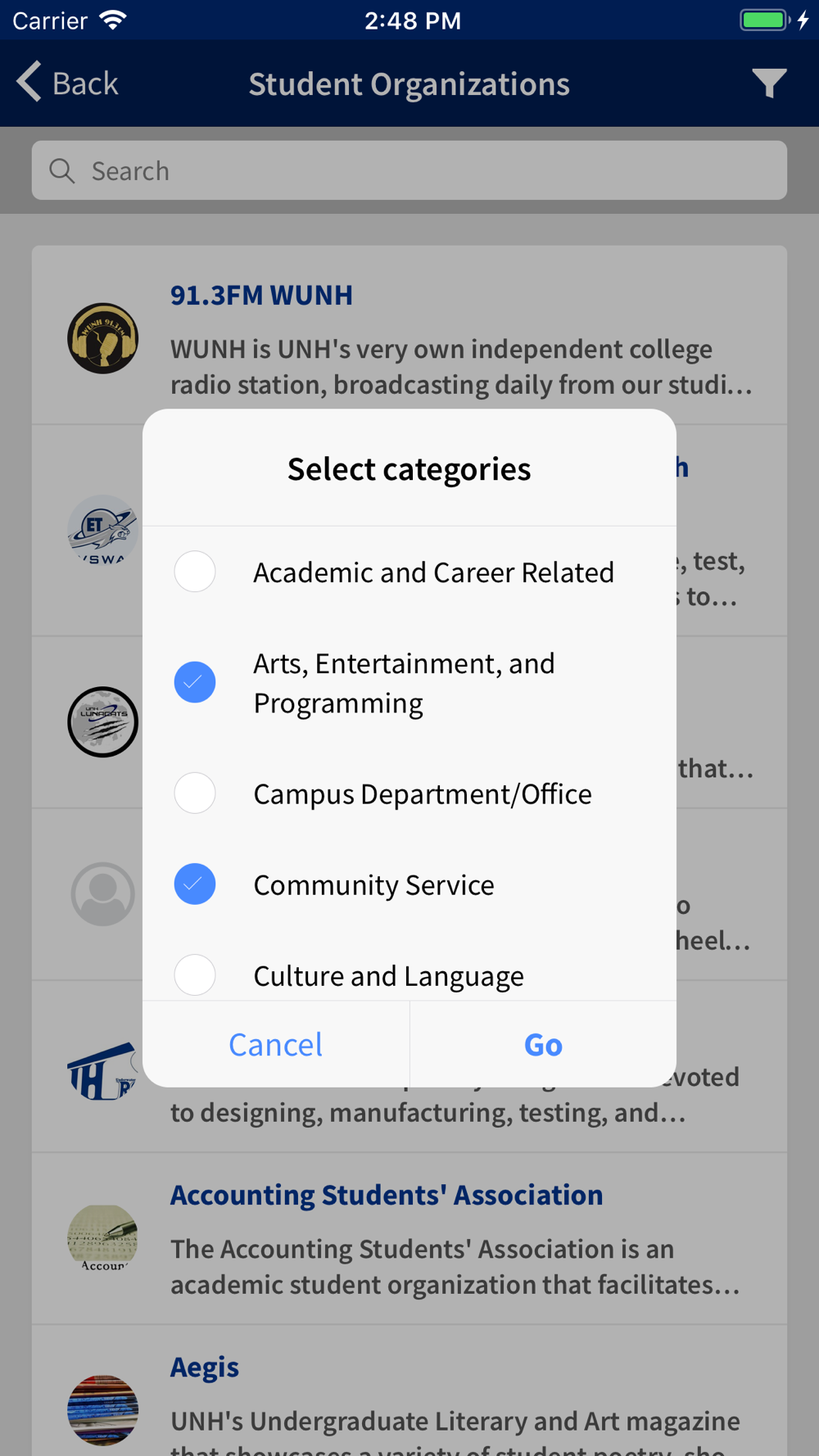819x1456 pixels.
Task: Tap the ET rocket club logo
Action: point(102,529)
